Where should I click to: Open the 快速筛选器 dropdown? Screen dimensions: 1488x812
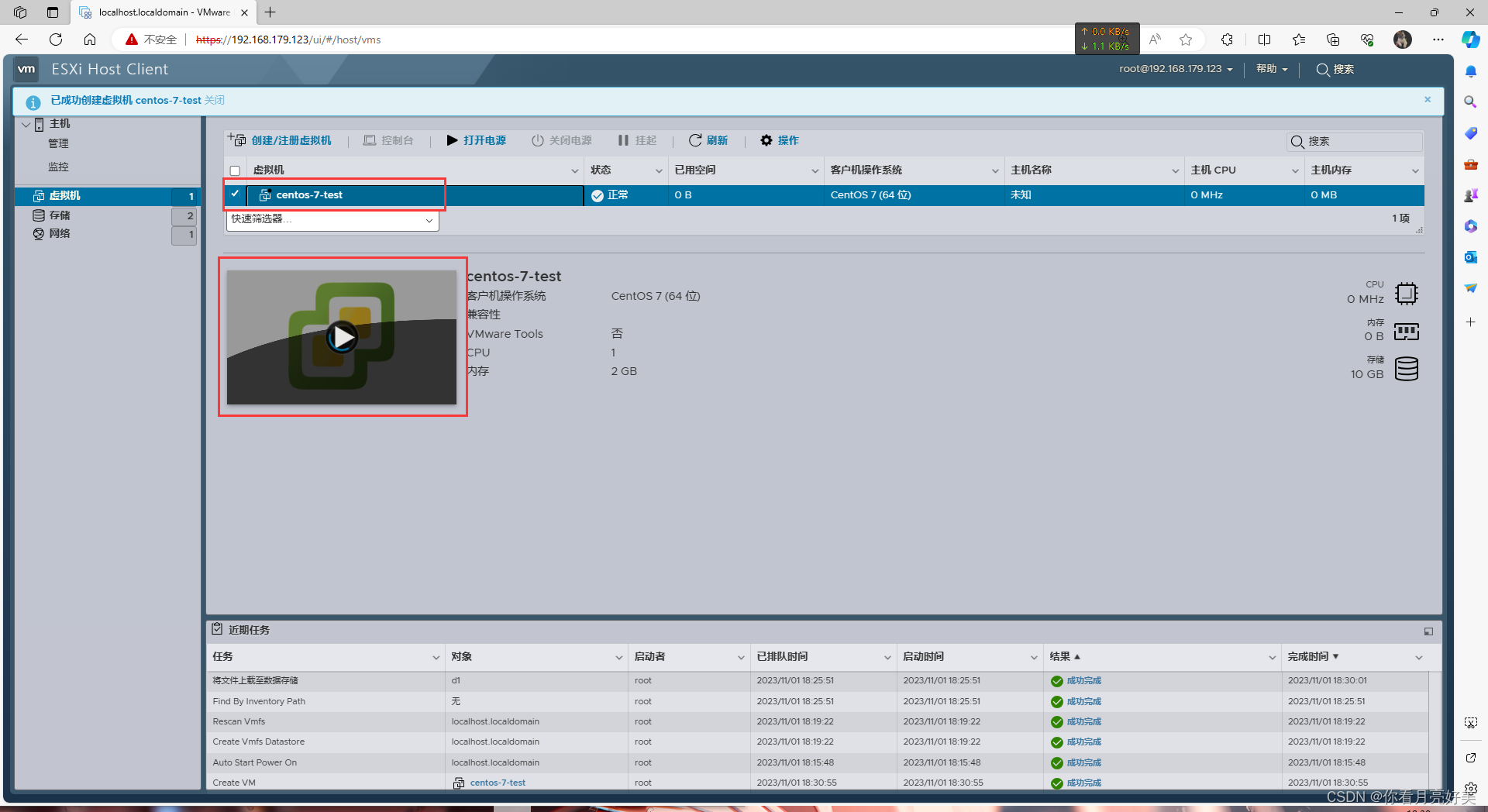(x=332, y=220)
